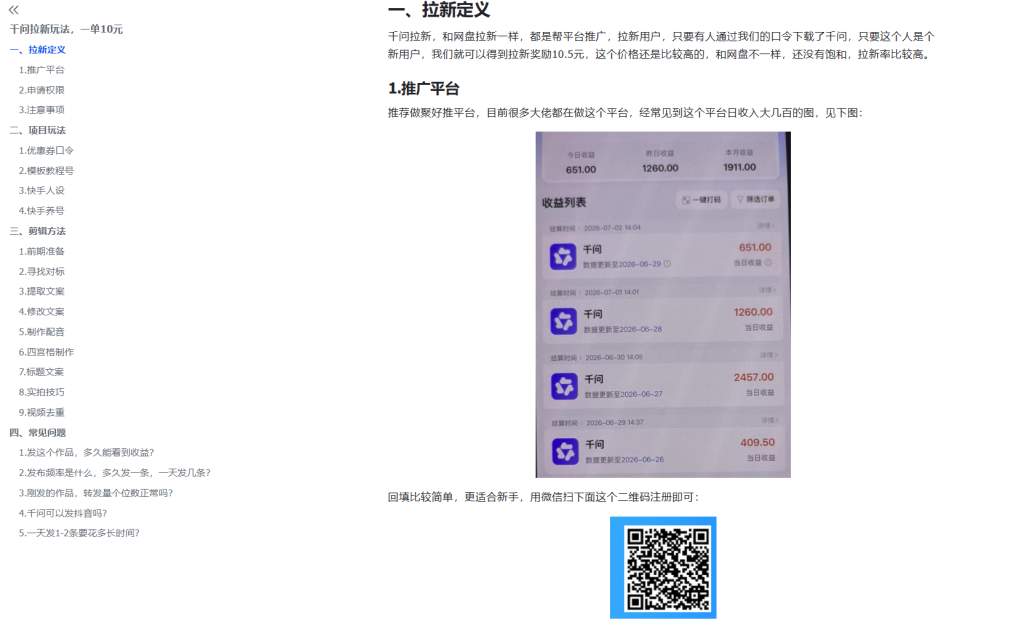1024x631 pixels.
Task: Click 详情 link on the 409.50 record
Action: pyautogui.click(x=769, y=420)
